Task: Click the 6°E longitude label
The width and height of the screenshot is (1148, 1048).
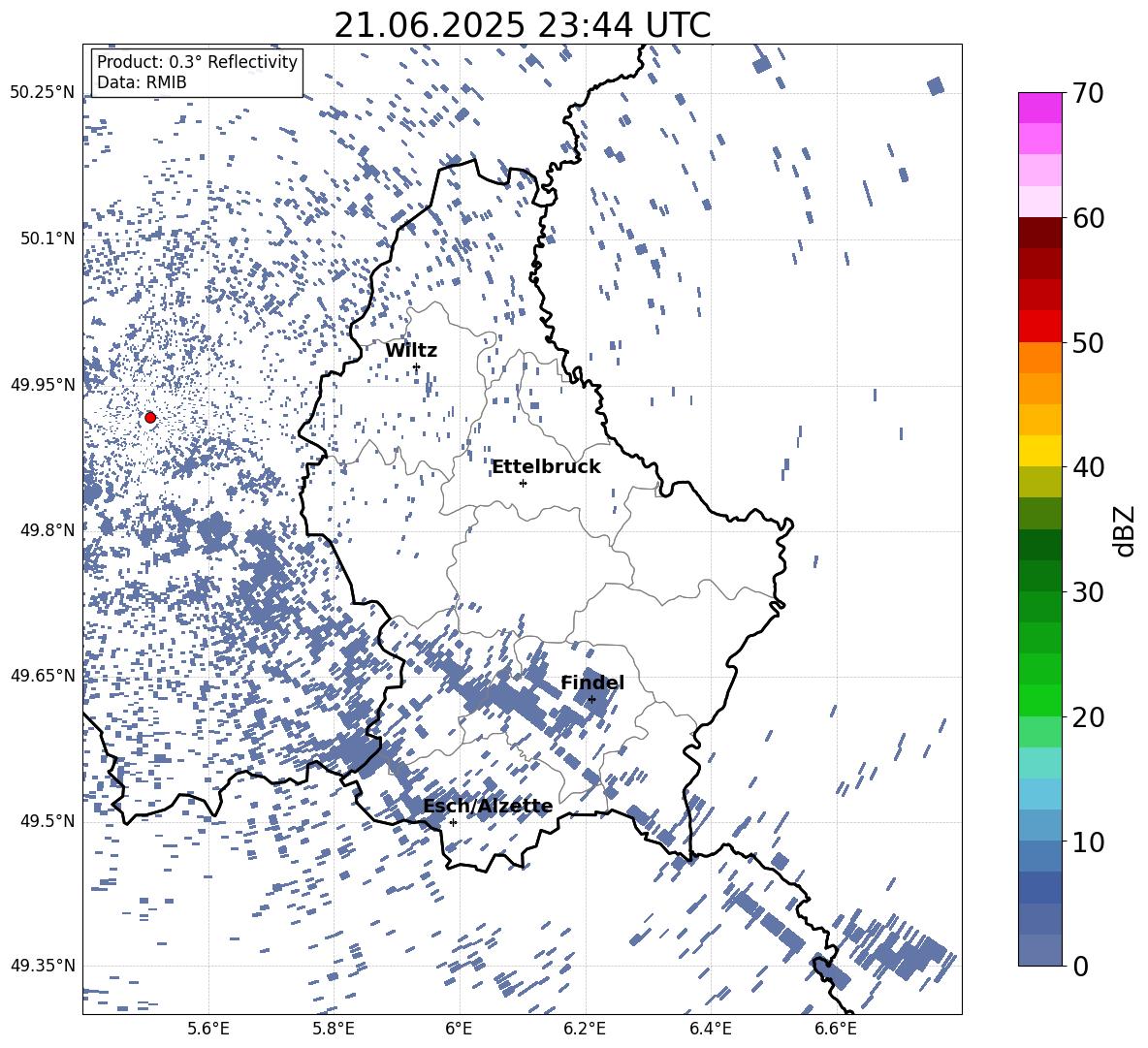Action: (459, 1029)
